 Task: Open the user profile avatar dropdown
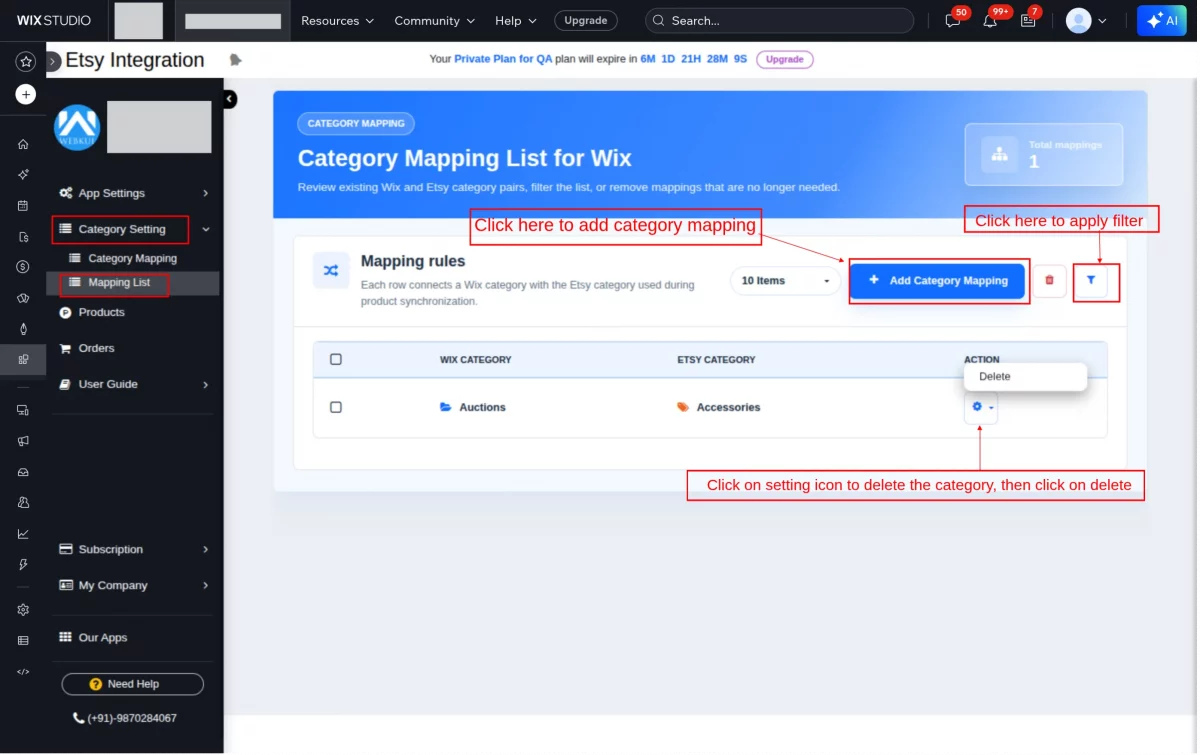click(x=1087, y=20)
